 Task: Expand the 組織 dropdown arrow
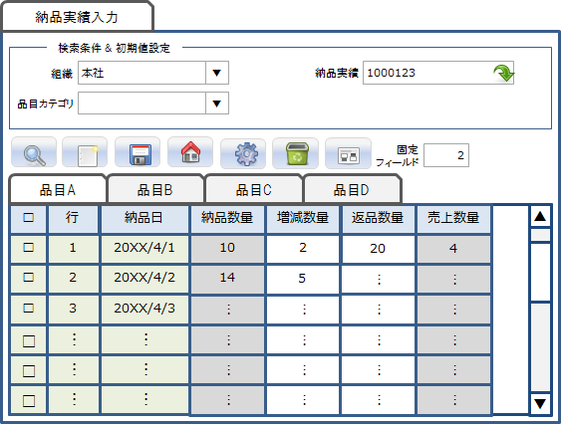click(x=216, y=73)
